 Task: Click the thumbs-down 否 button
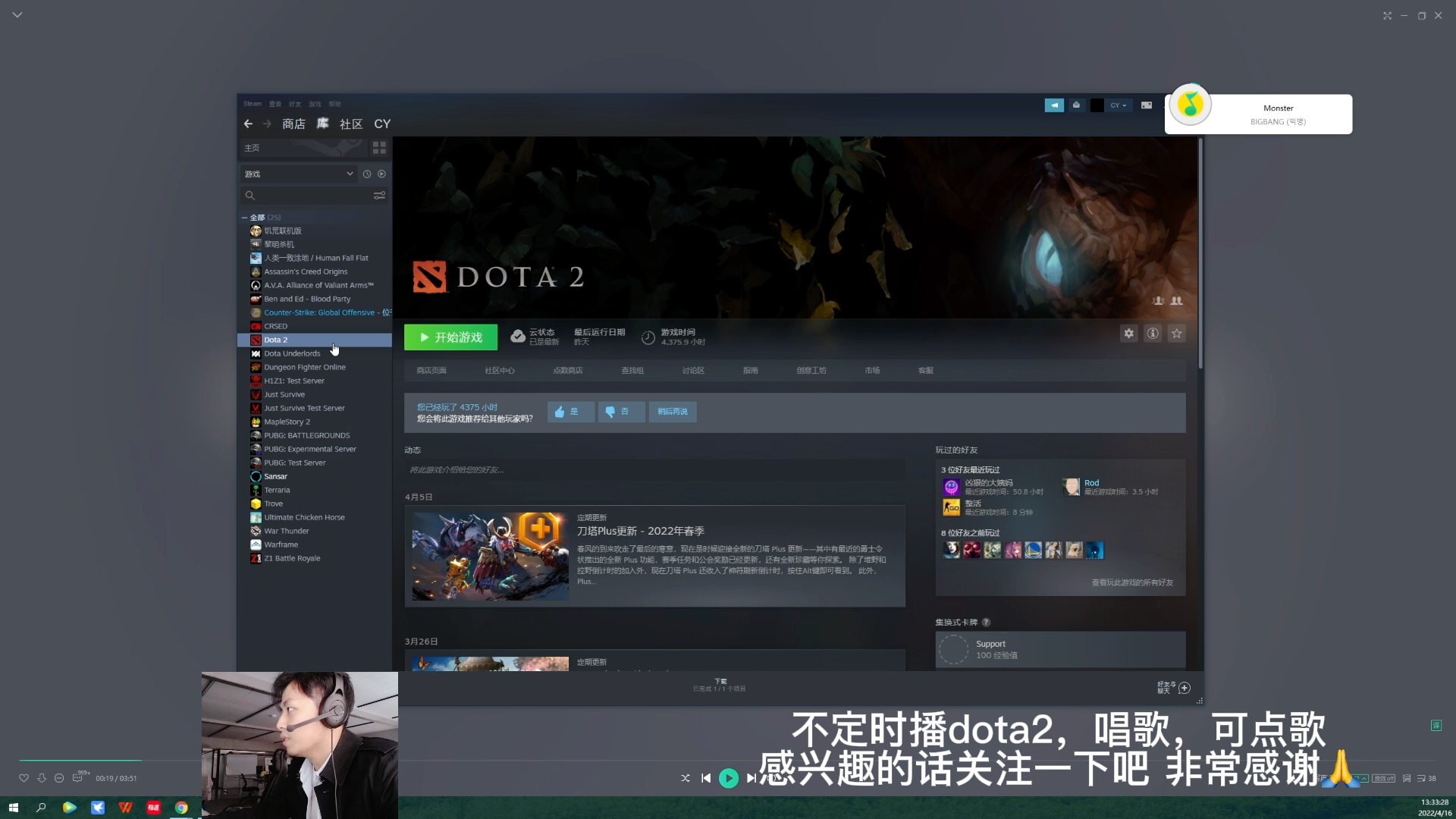coord(621,412)
